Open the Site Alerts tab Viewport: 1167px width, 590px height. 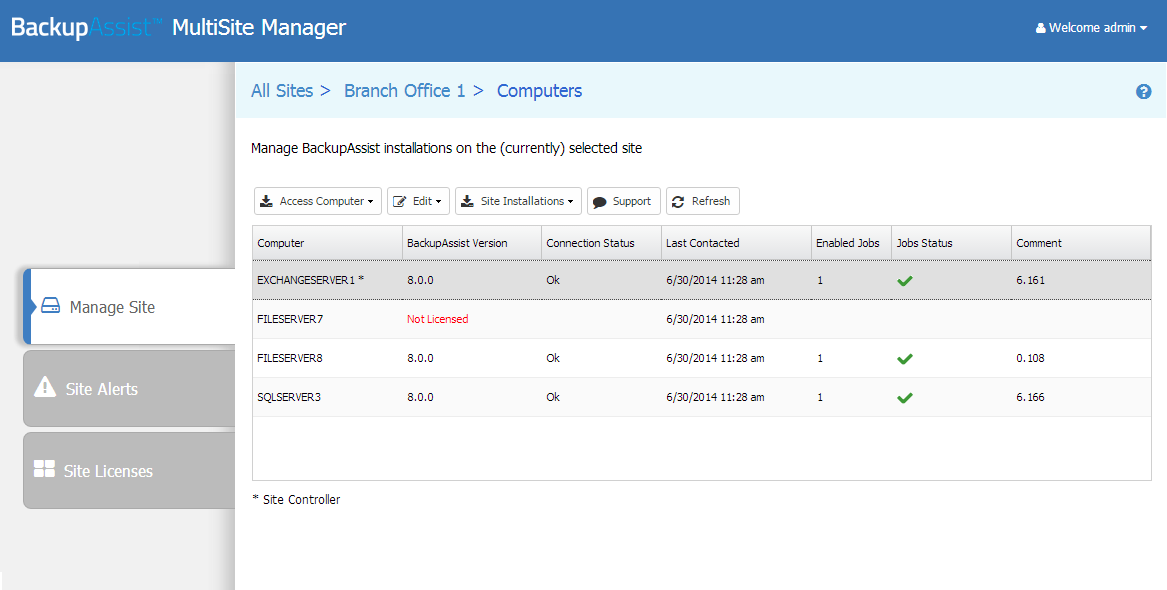(130, 388)
